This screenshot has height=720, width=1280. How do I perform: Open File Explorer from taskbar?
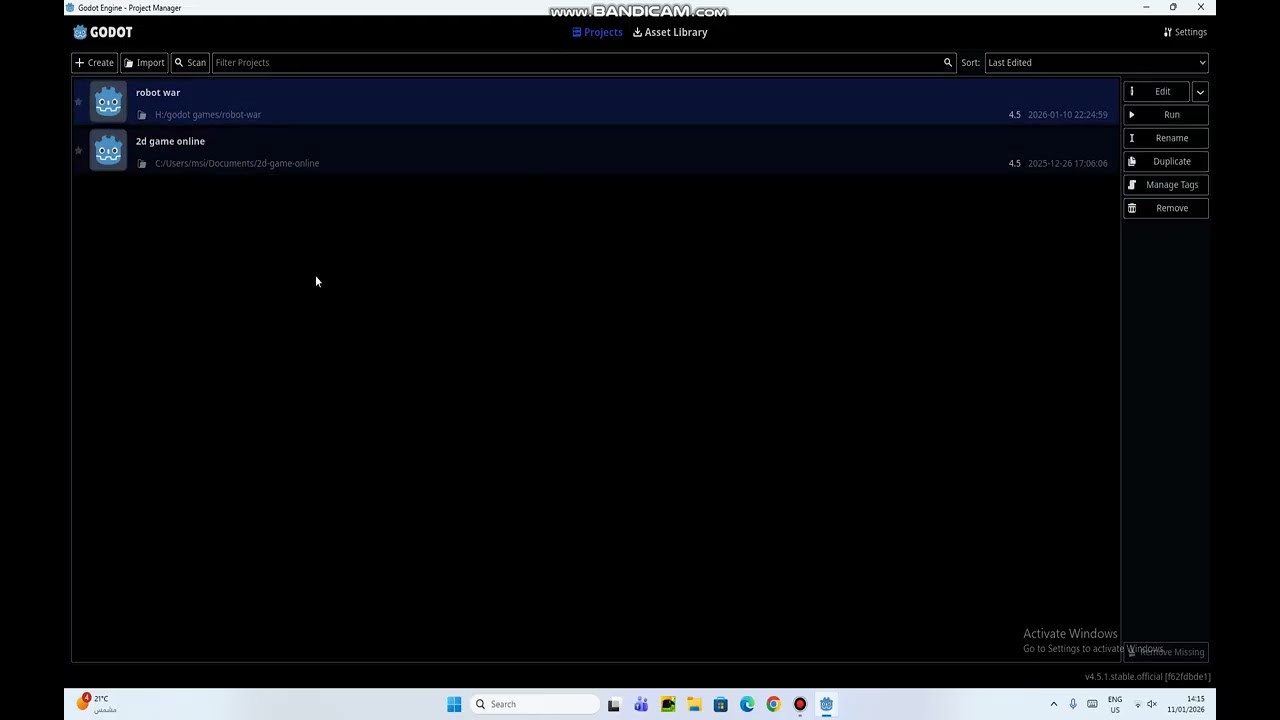(x=694, y=704)
